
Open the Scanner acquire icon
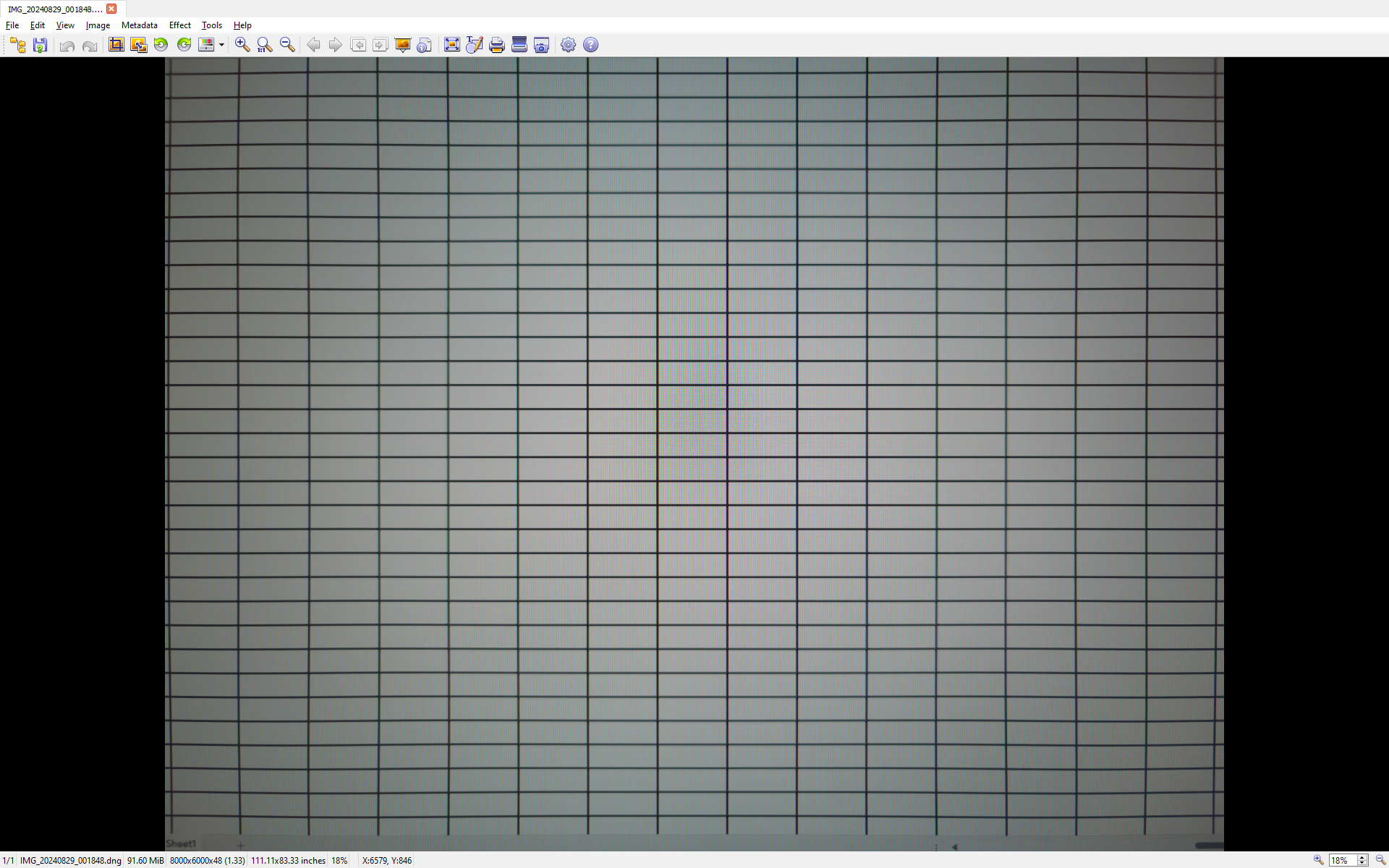point(519,45)
